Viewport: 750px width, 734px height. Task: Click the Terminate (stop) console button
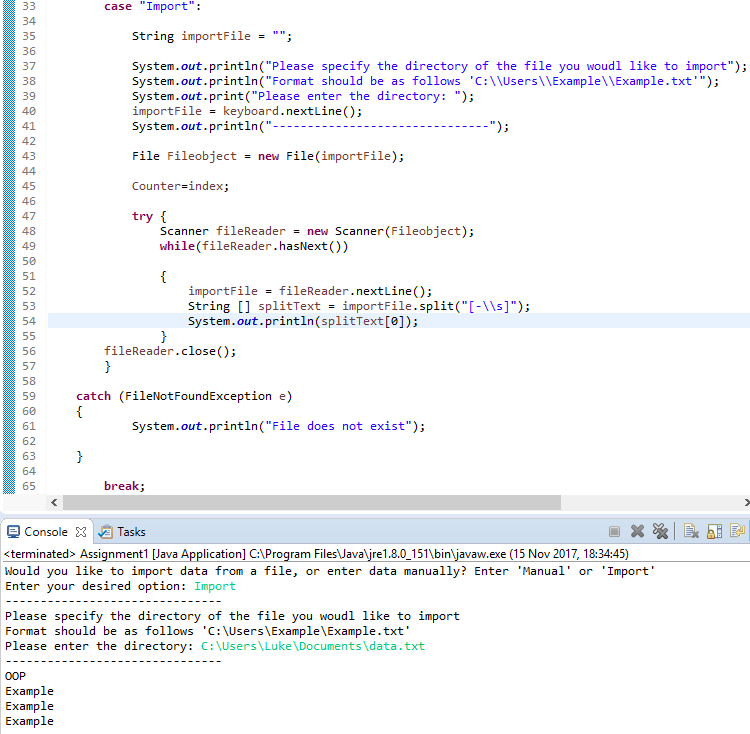click(614, 531)
